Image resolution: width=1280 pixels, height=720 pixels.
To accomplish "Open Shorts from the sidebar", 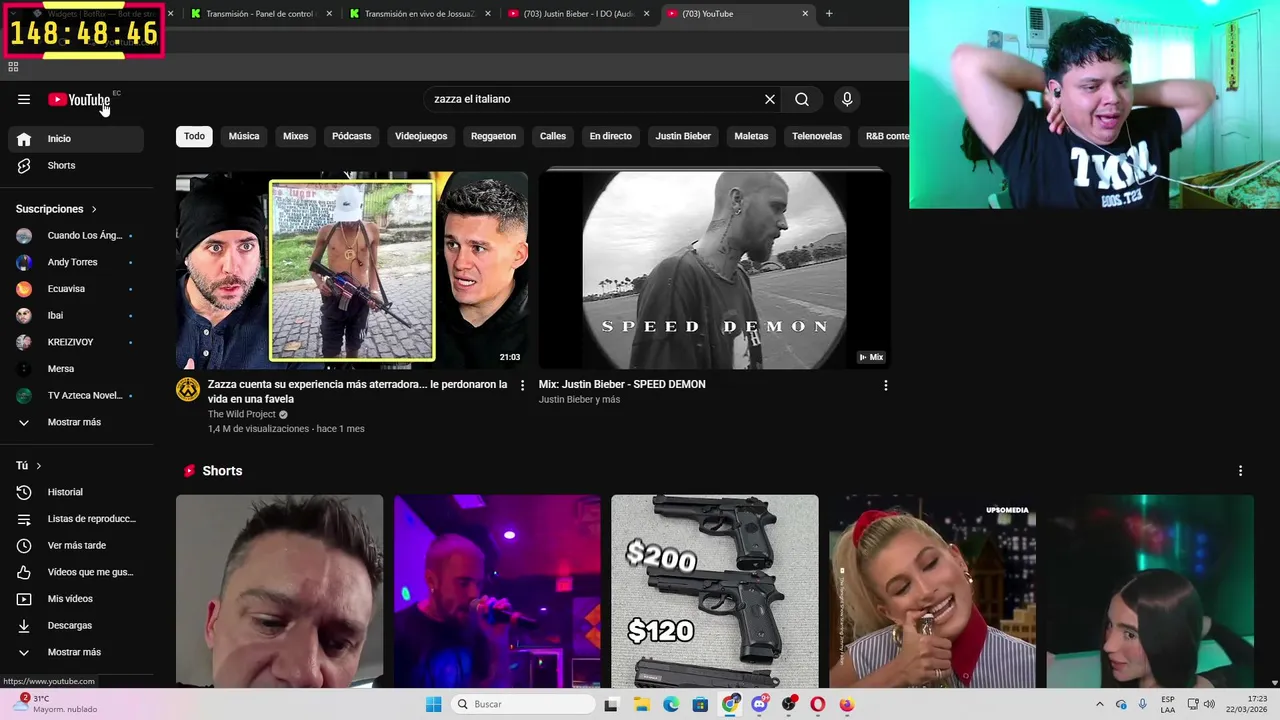I will [x=76, y=165].
